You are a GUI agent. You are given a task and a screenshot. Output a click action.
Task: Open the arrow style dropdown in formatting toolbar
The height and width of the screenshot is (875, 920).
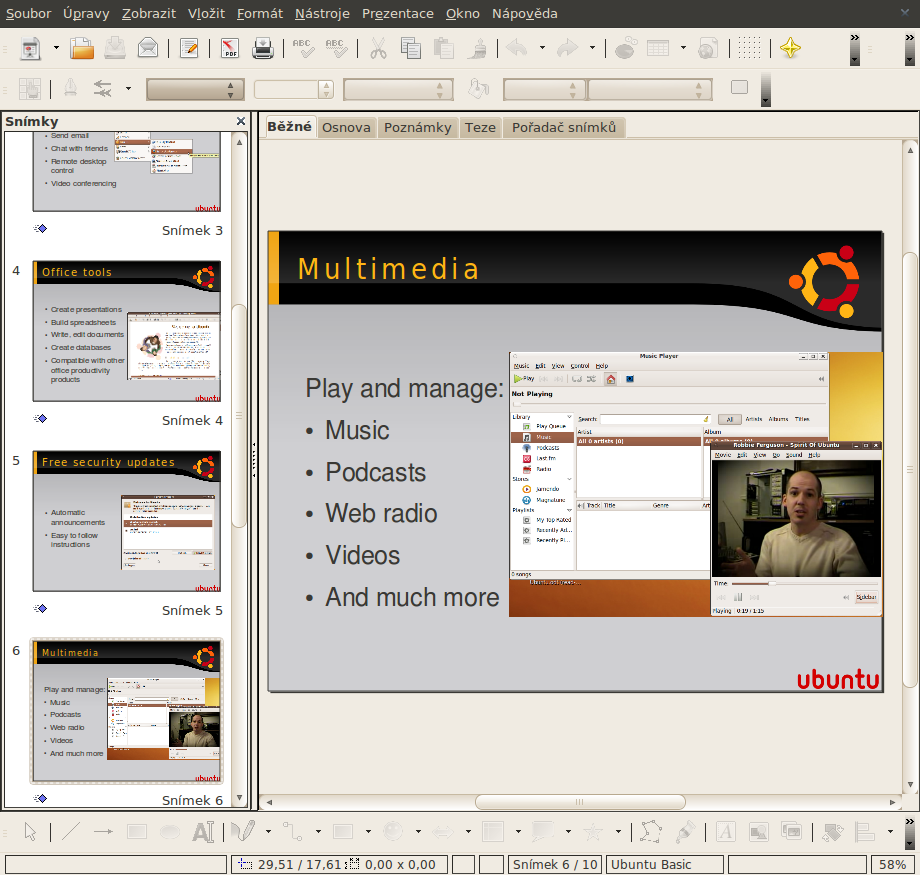[128, 89]
